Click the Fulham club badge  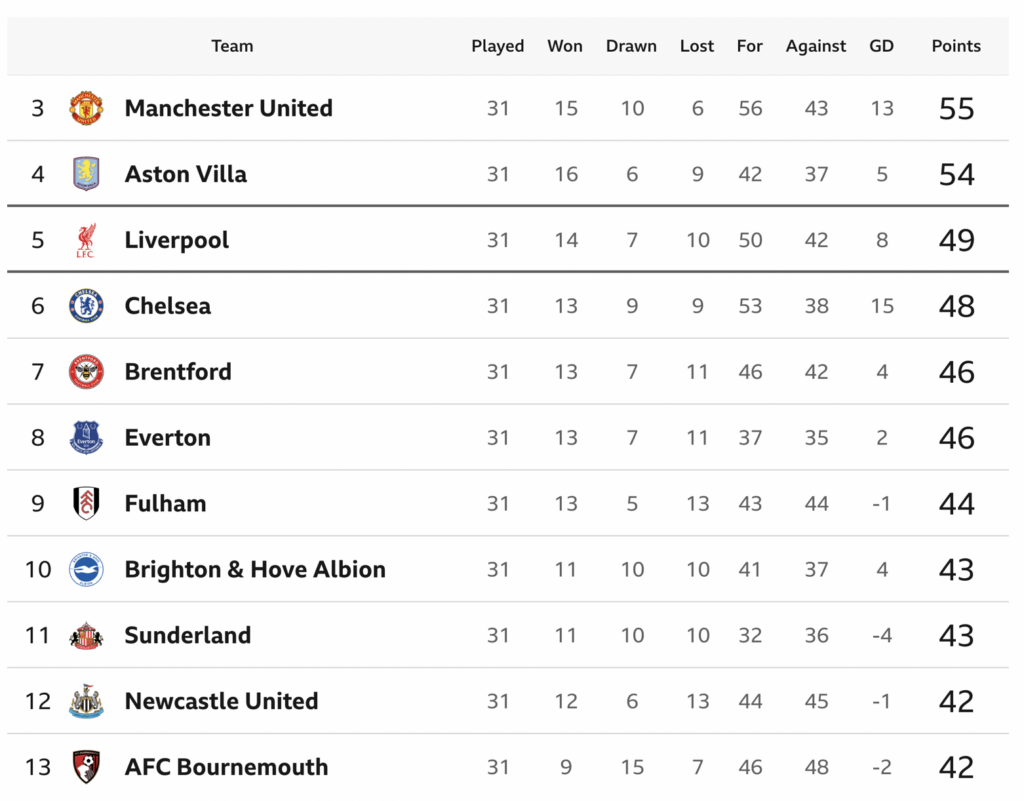pyautogui.click(x=86, y=503)
